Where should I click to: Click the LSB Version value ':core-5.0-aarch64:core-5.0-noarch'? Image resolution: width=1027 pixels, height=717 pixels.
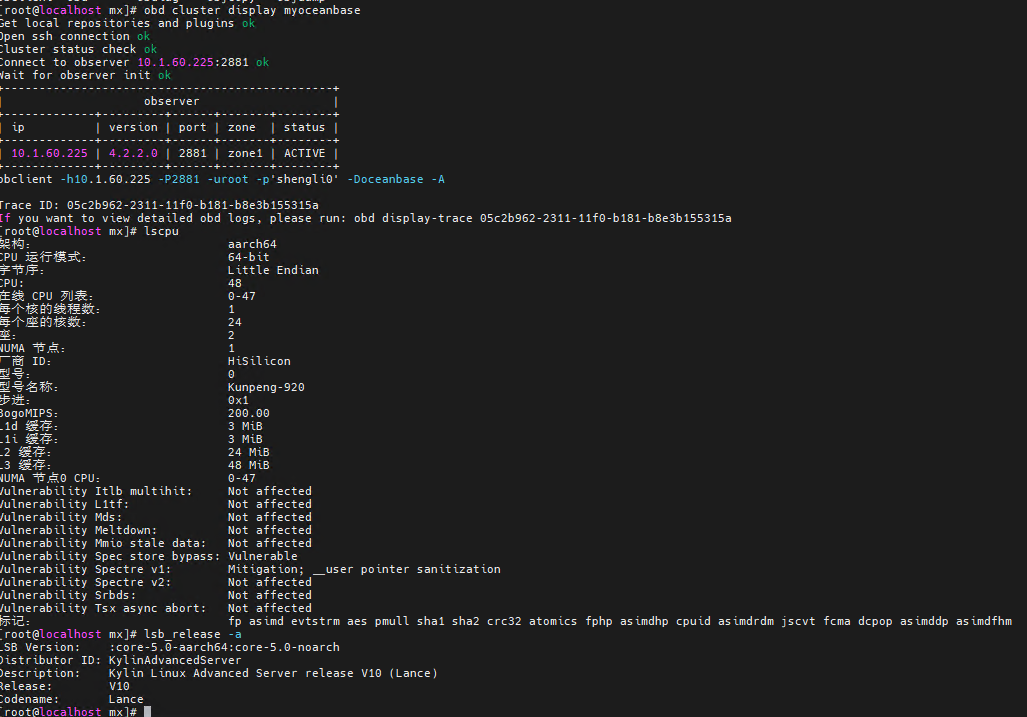224,648
